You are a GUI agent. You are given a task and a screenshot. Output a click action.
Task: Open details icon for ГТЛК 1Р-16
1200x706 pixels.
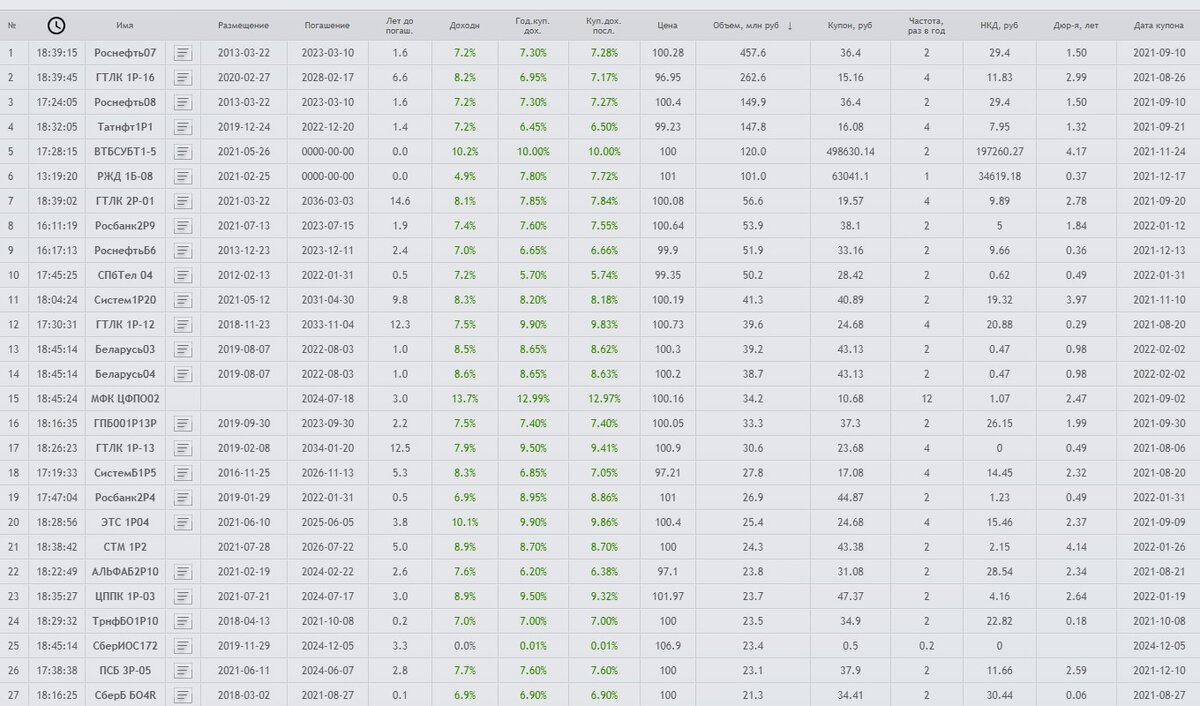[183, 77]
